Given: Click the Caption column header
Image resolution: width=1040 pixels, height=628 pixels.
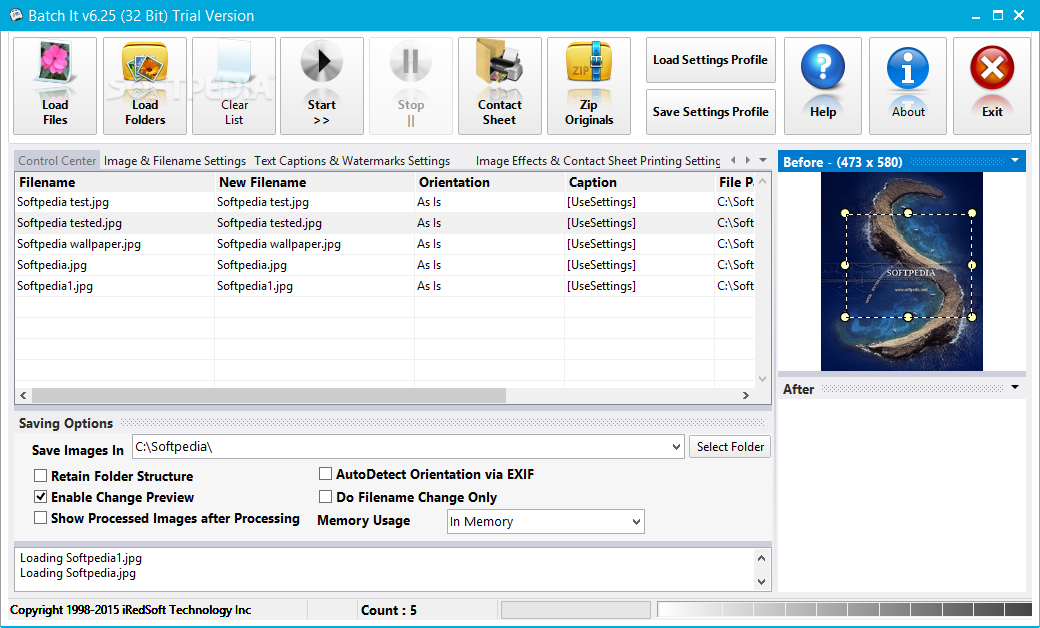Looking at the screenshot, I should pos(639,182).
